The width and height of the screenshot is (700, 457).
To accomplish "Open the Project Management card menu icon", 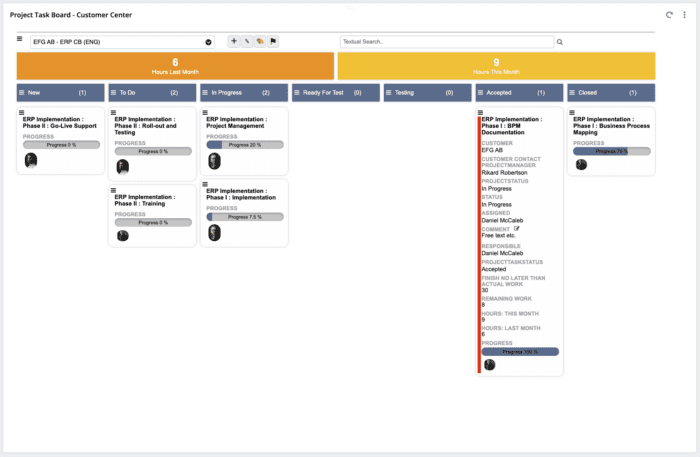I will coord(205,112).
